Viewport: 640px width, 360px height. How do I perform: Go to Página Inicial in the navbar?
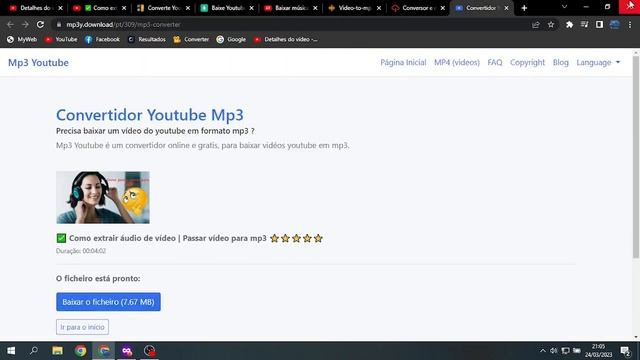[x=403, y=62]
